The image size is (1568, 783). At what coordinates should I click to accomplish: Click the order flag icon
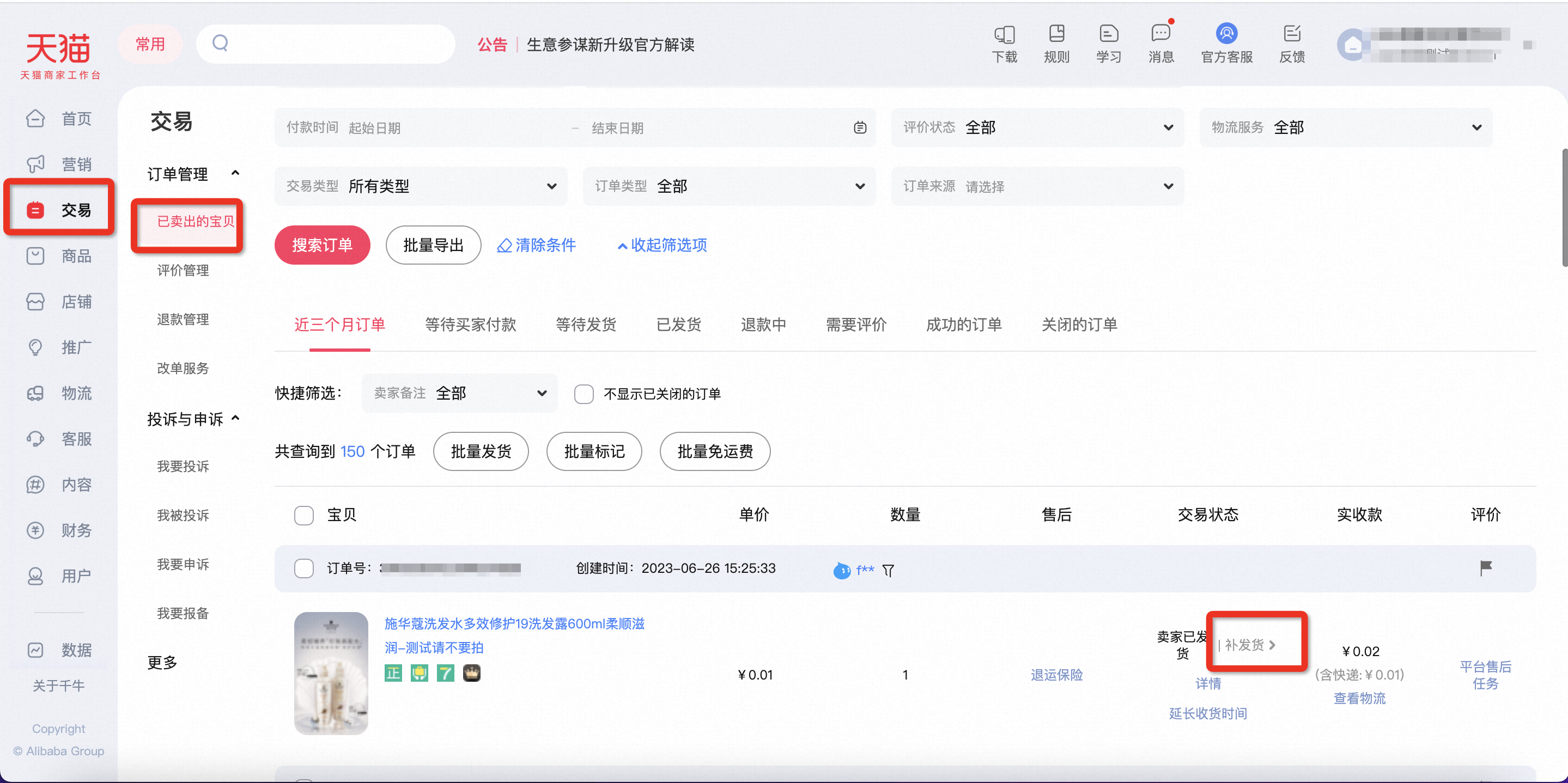(x=1485, y=567)
